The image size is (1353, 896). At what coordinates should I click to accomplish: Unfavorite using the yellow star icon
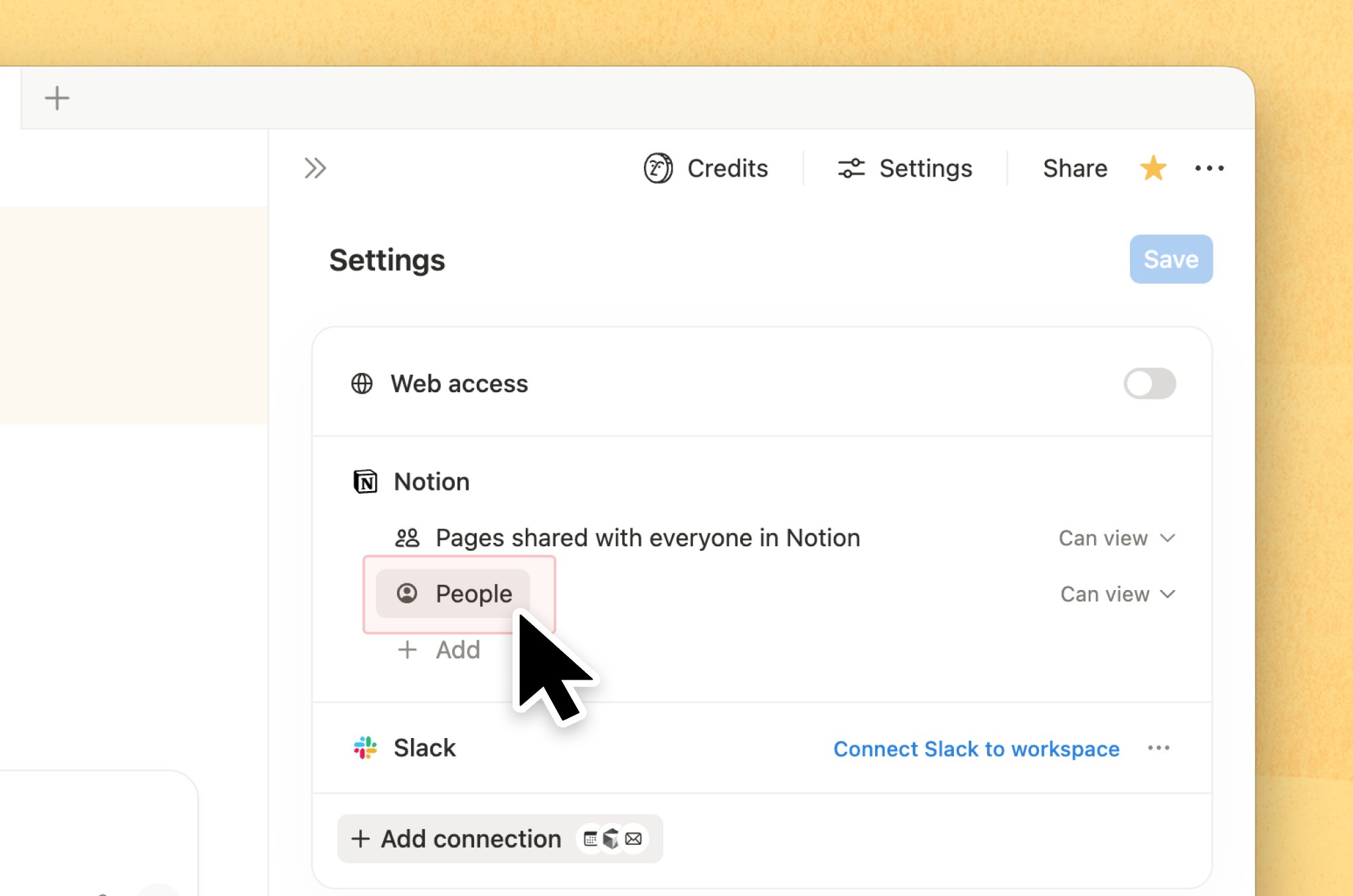pos(1153,169)
